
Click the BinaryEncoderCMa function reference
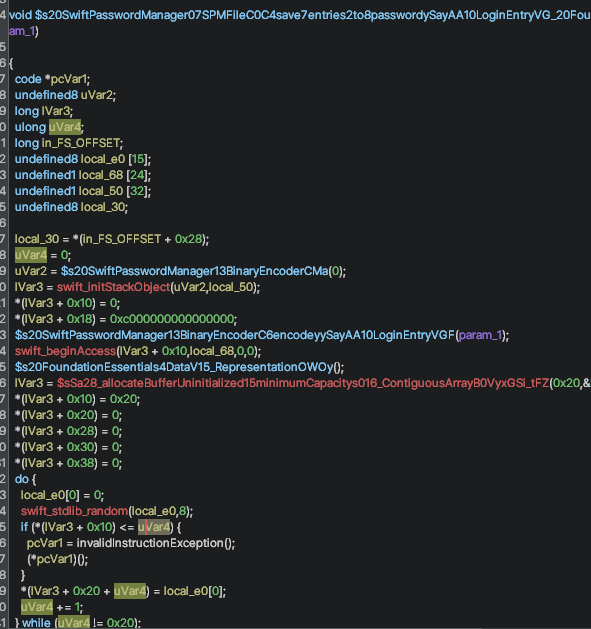(x=194, y=271)
